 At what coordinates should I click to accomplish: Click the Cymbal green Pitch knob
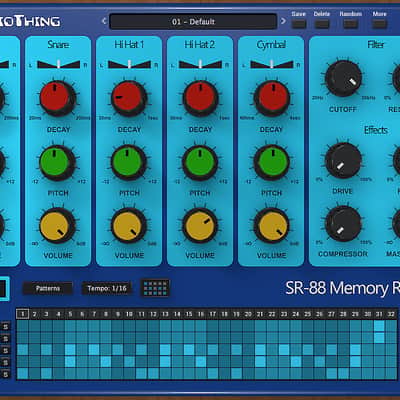click(x=272, y=163)
